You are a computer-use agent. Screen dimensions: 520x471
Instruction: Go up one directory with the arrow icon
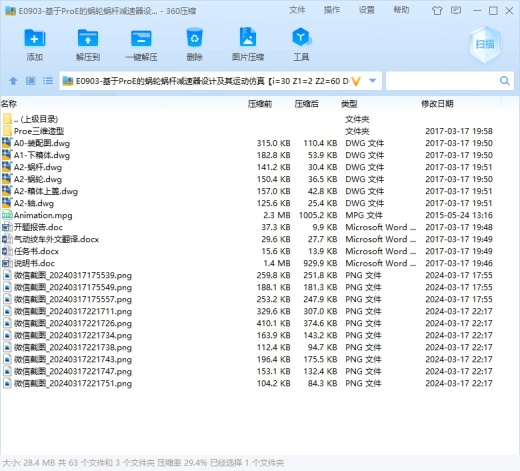pos(13,81)
